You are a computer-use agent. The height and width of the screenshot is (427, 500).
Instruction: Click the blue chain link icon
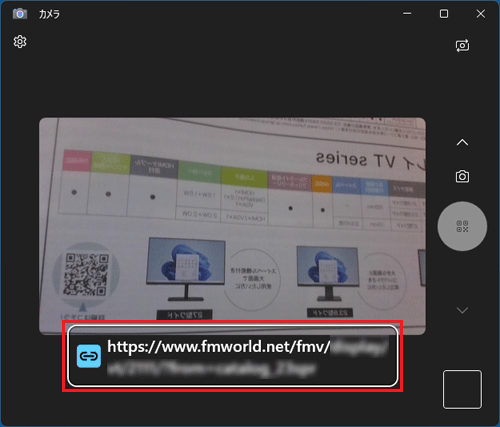click(x=89, y=356)
